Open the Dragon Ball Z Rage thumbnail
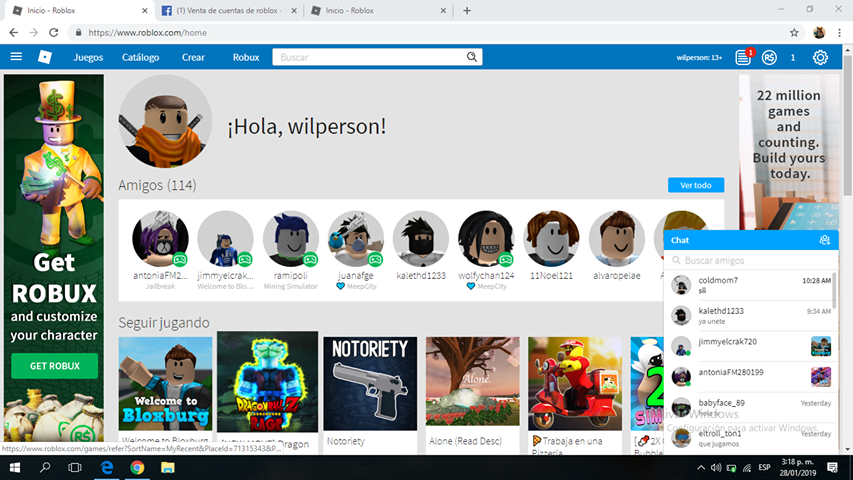The width and height of the screenshot is (853, 480). click(x=267, y=382)
